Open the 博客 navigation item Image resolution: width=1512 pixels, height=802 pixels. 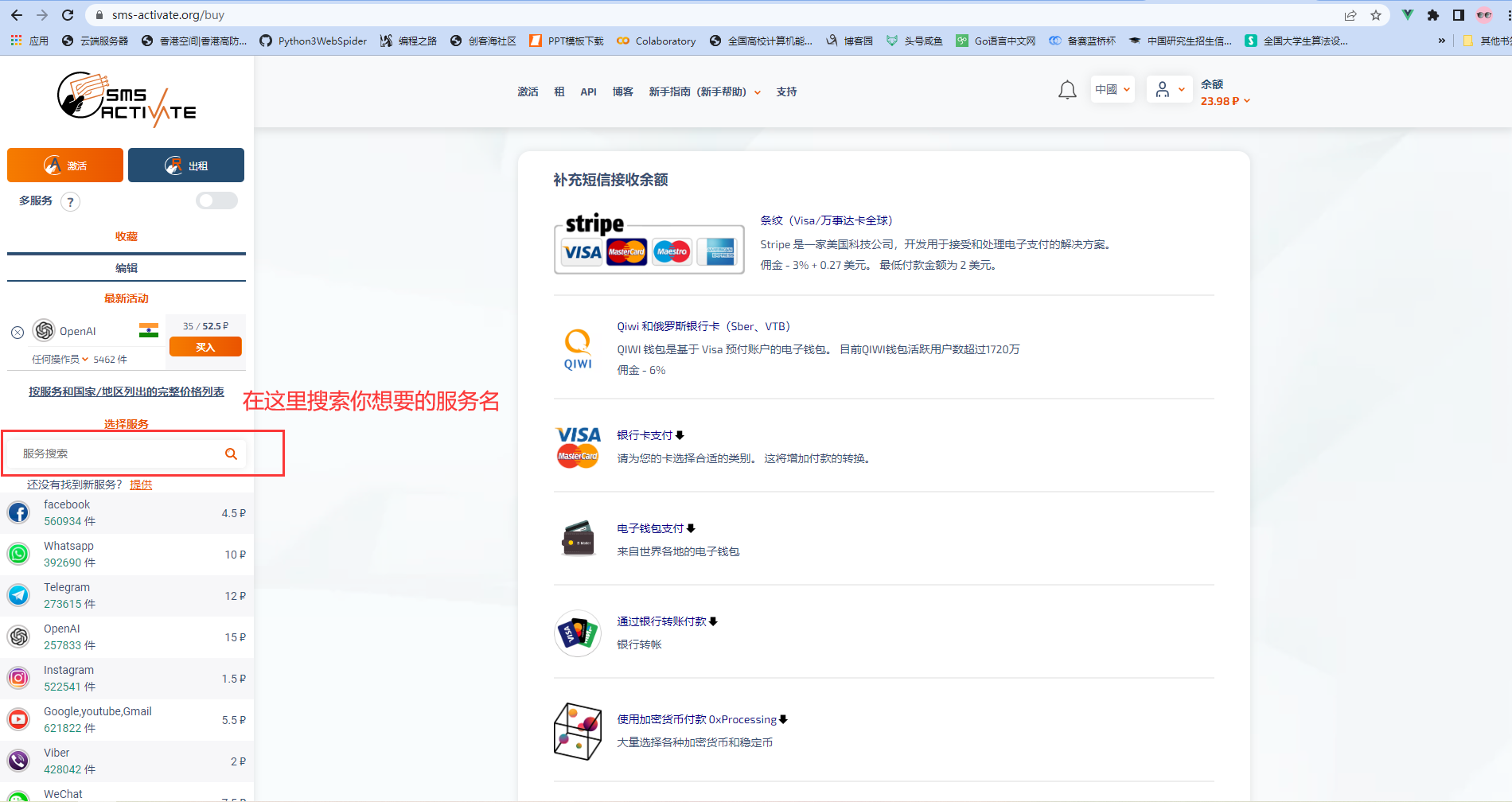pos(623,92)
